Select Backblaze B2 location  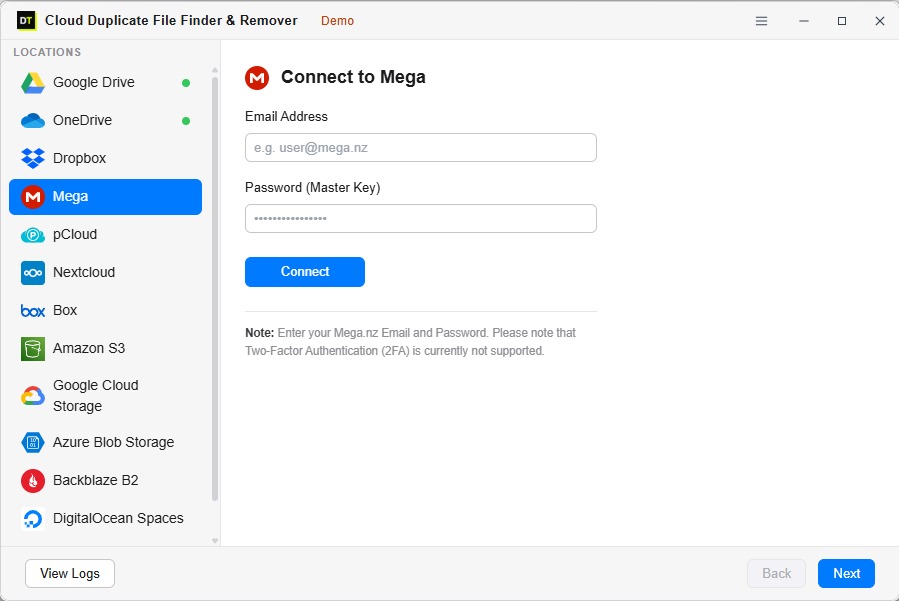coord(105,480)
